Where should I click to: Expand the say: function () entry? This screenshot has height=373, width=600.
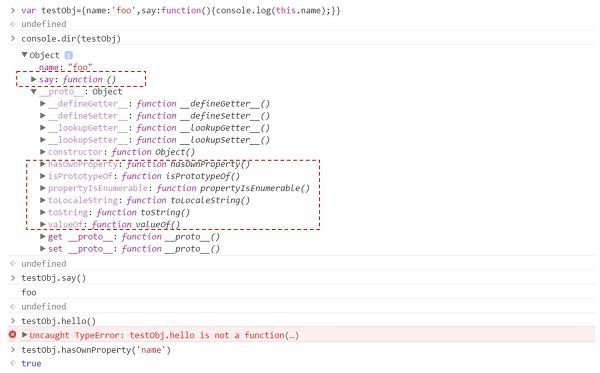pyautogui.click(x=34, y=79)
